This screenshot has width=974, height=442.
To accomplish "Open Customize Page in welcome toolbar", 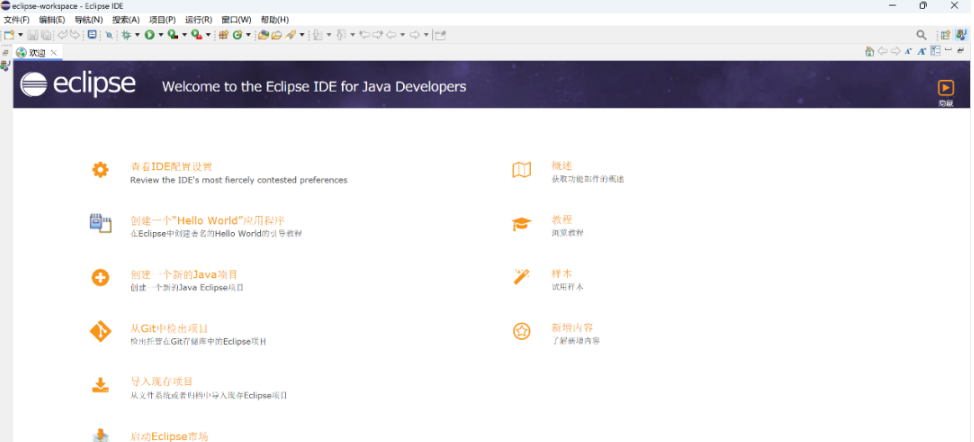I will (x=935, y=51).
